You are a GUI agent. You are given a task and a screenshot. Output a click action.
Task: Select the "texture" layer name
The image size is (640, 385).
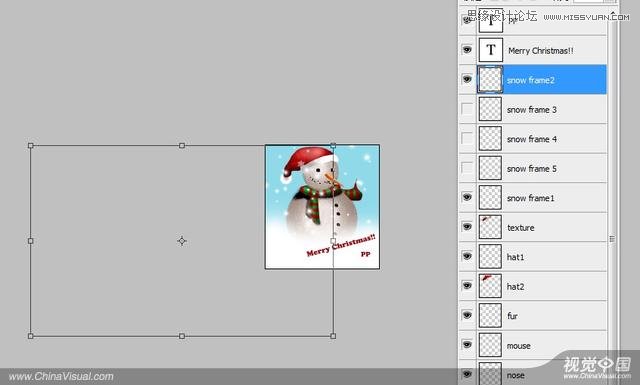520,227
